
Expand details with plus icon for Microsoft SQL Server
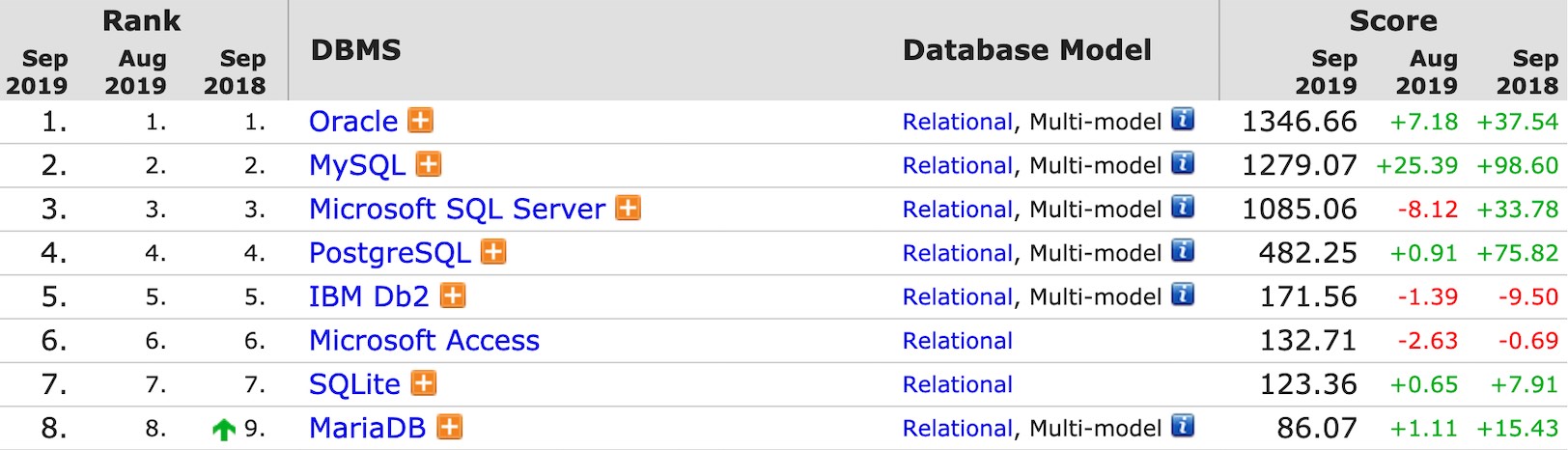coord(629,208)
